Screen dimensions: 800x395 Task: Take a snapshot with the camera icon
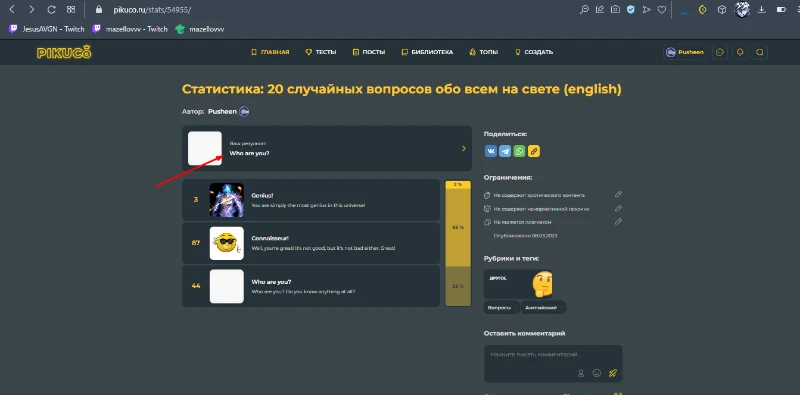click(615, 10)
